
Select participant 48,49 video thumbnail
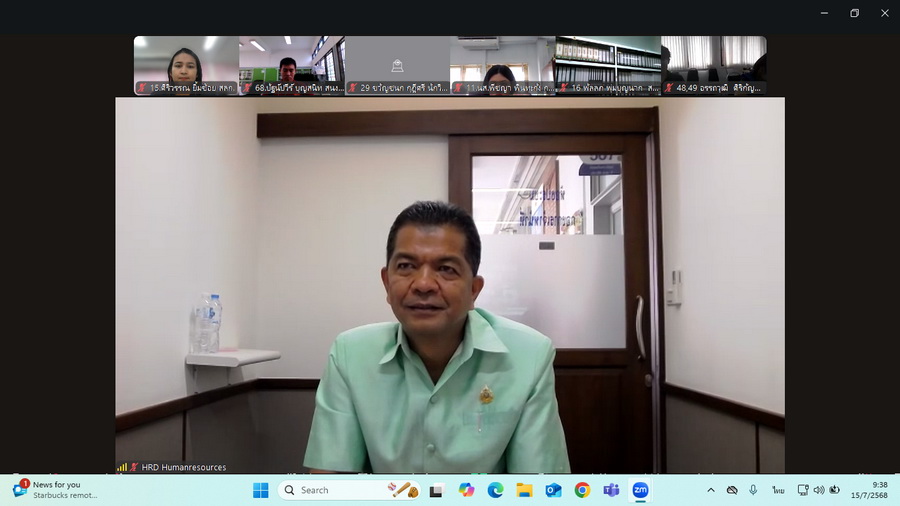[x=714, y=65]
